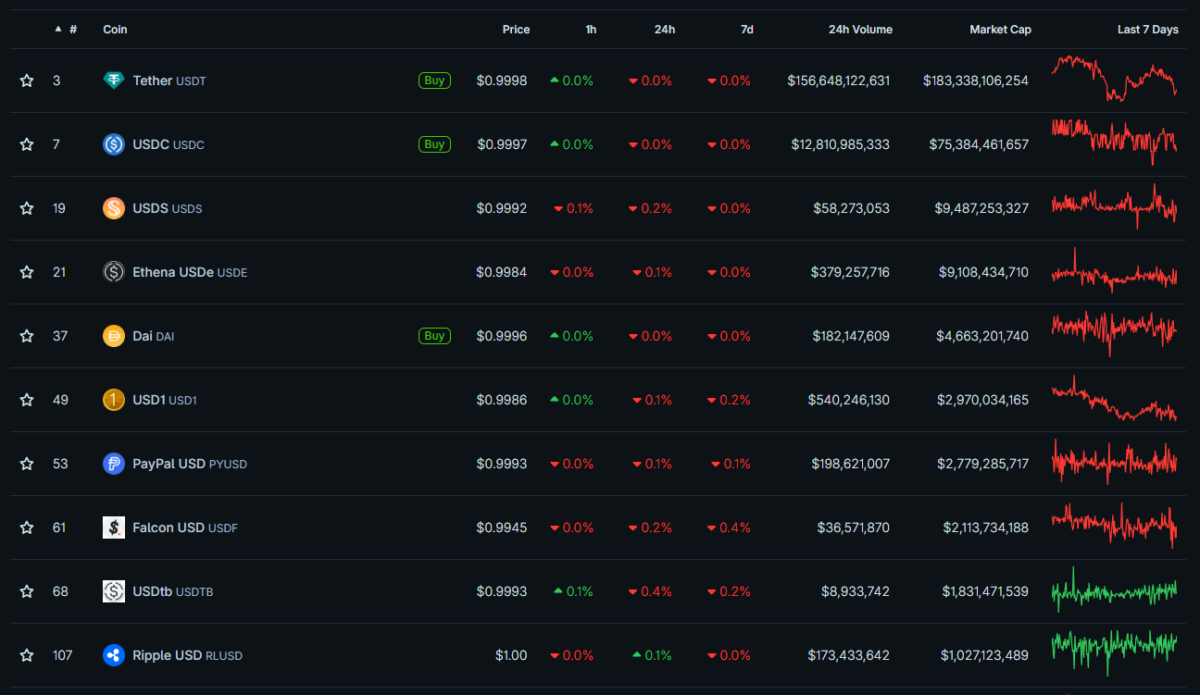
Task: Click the USDC coin logo
Action: click(x=113, y=144)
